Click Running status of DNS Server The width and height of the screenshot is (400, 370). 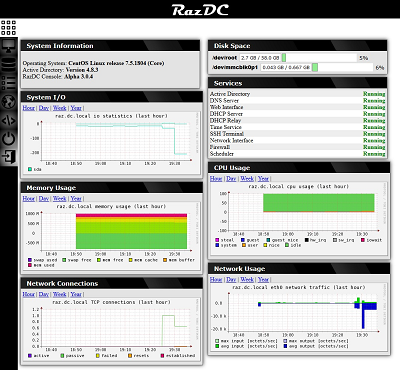coord(374,100)
